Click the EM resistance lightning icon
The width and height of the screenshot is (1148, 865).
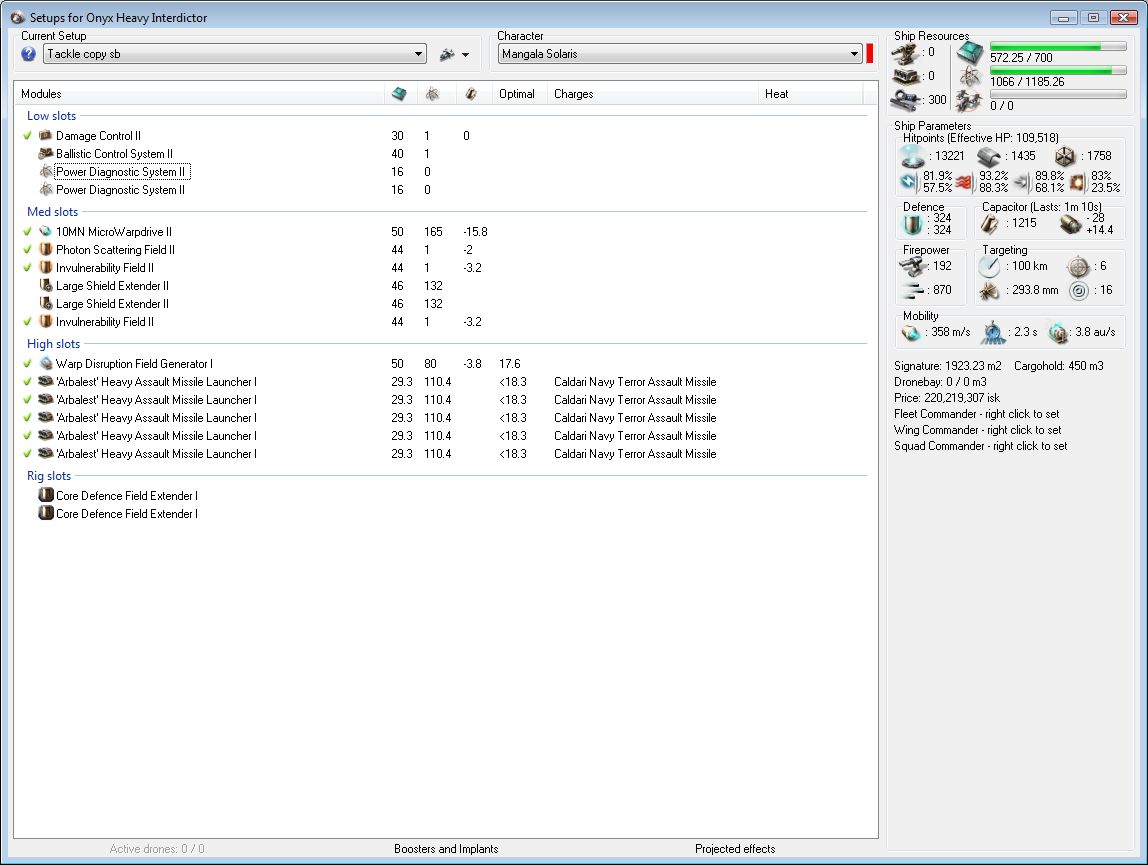click(909, 182)
